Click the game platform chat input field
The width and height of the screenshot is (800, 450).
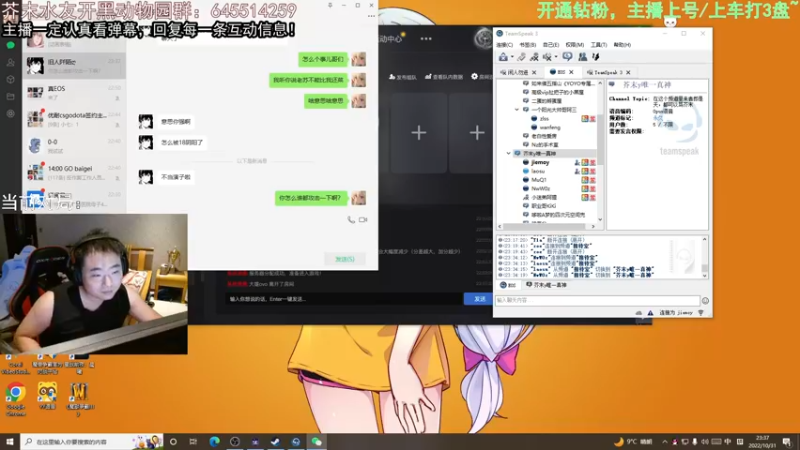point(344,299)
